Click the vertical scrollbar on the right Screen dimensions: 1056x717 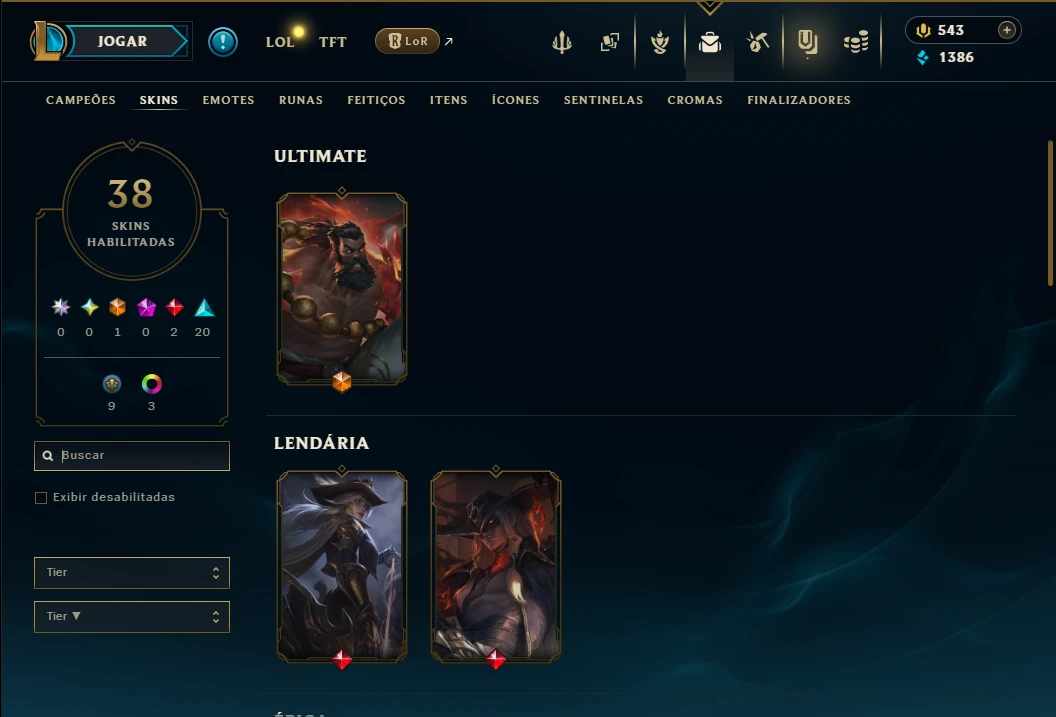pos(1051,213)
